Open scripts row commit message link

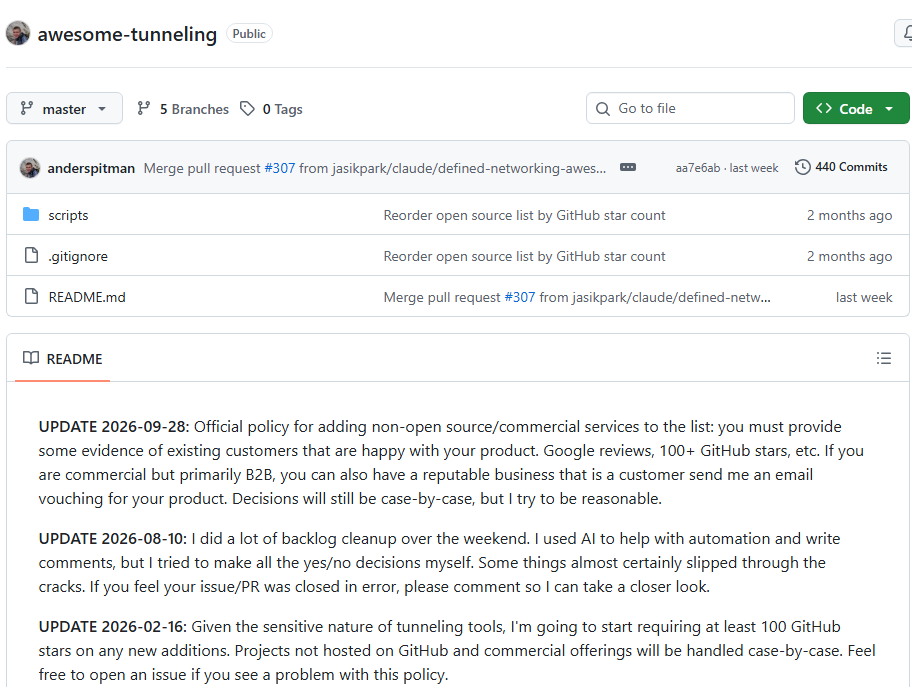click(524, 215)
